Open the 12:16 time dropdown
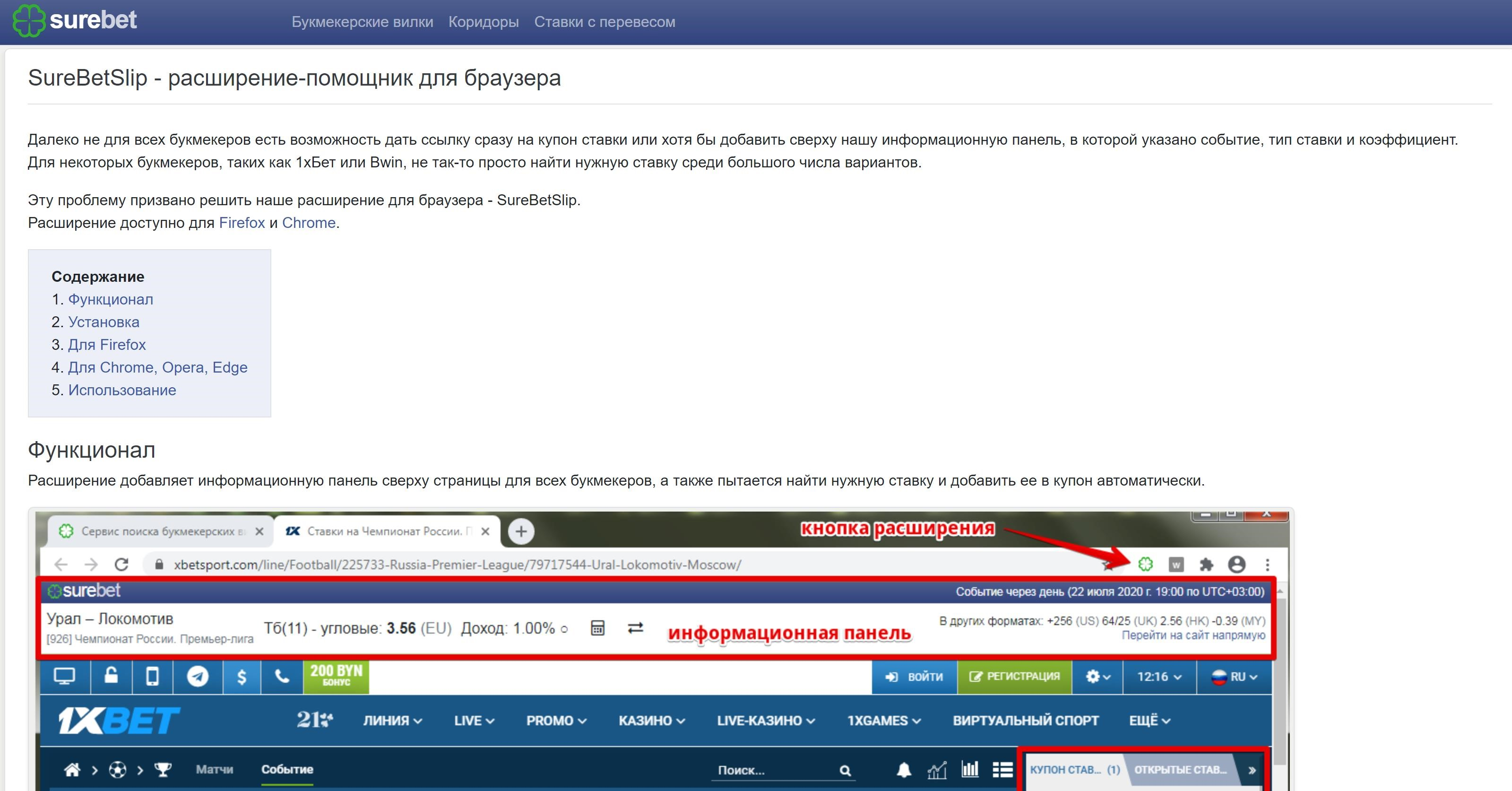The width and height of the screenshot is (1512, 791). click(x=1159, y=677)
